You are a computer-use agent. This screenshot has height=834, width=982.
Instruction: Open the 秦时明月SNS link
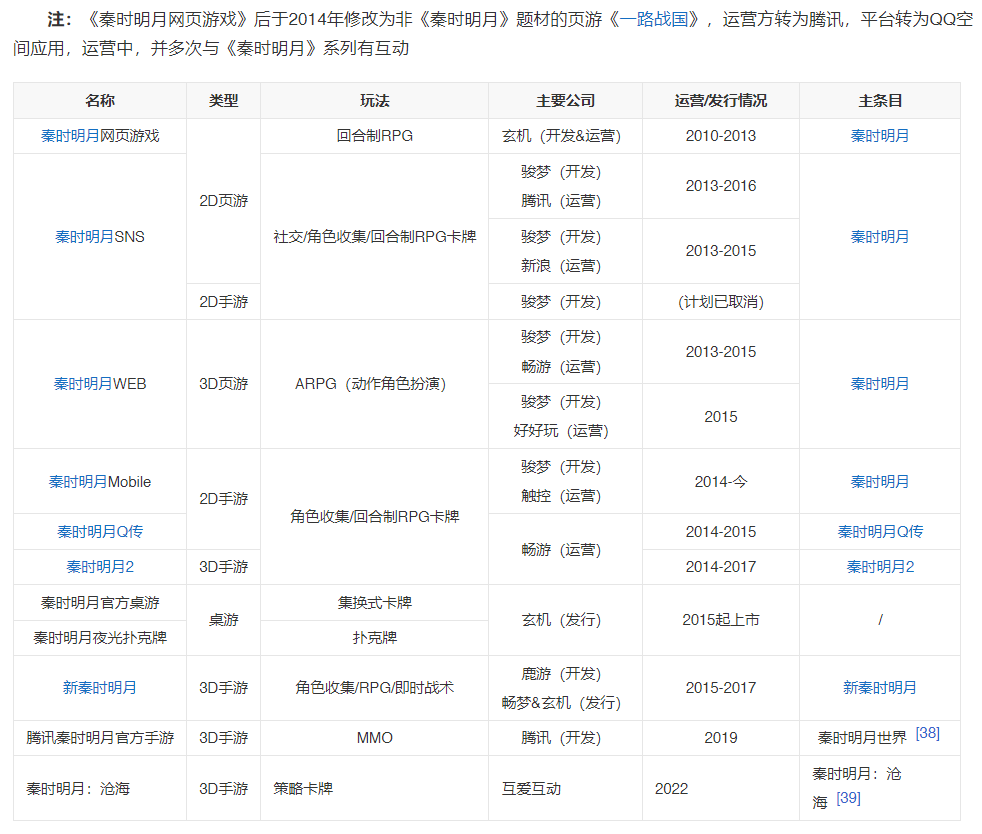85,237
